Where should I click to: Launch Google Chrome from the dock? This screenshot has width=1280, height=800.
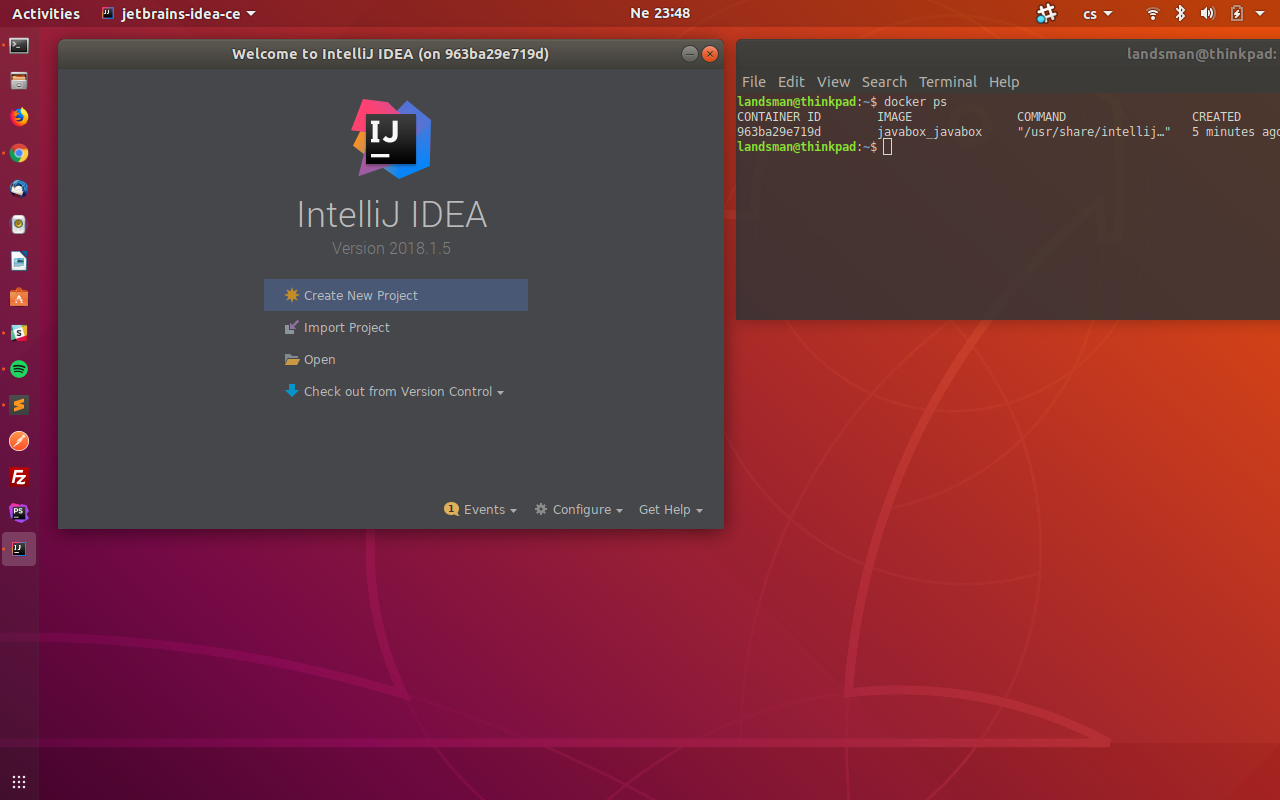pos(19,153)
